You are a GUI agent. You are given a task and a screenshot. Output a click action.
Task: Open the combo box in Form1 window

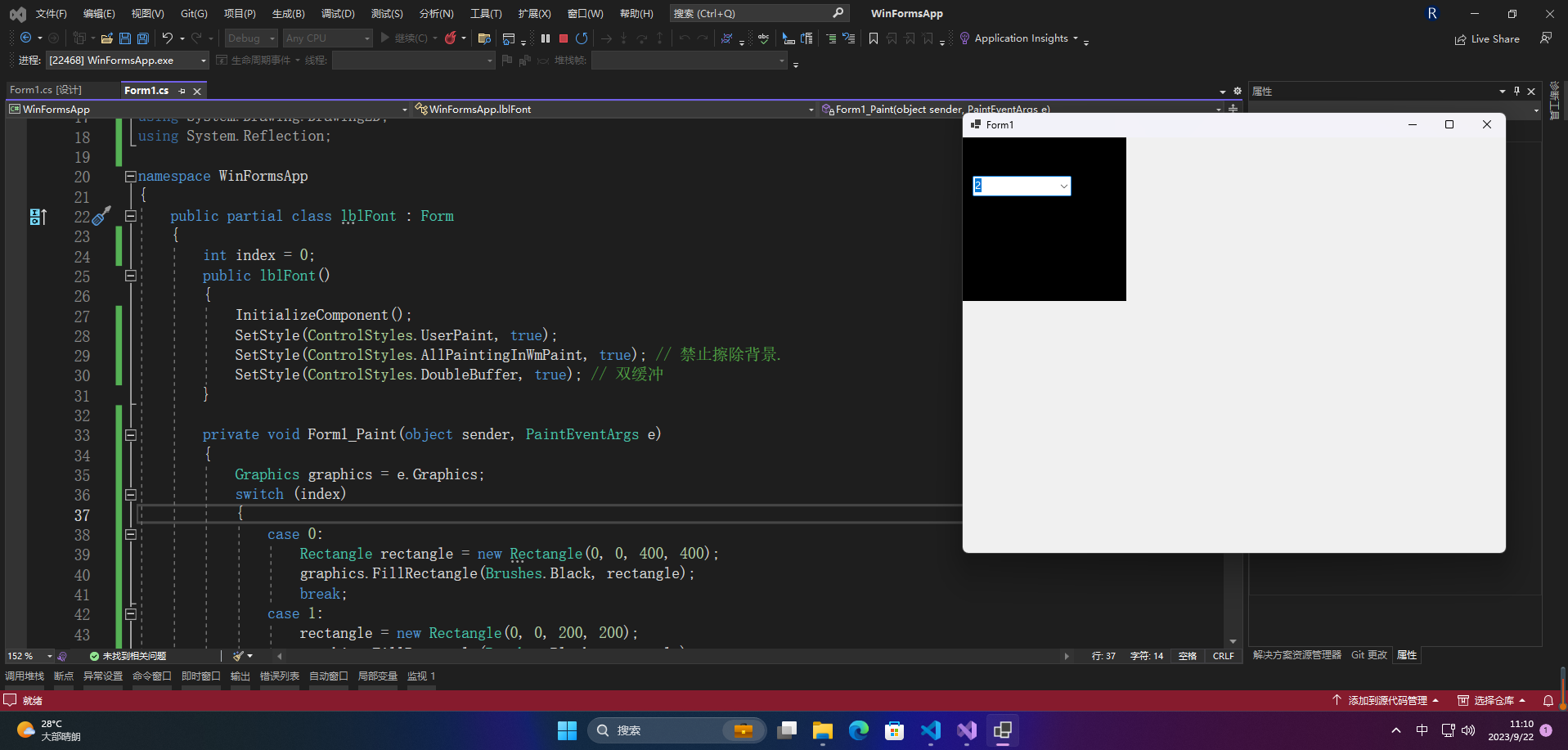pos(1063,186)
